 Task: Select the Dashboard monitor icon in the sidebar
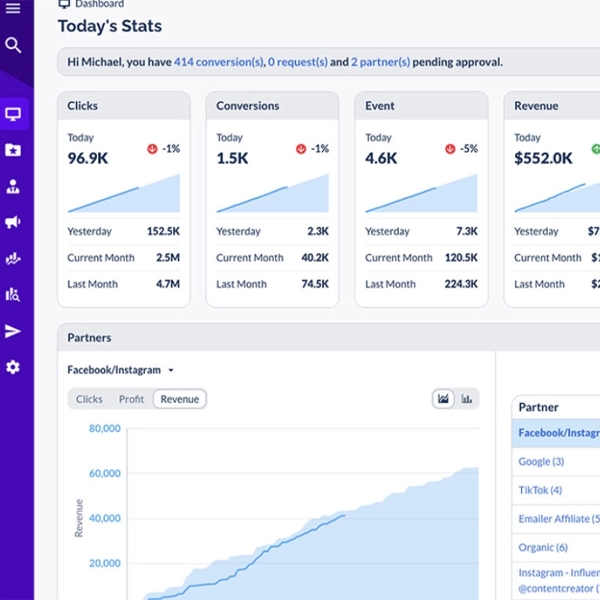pos(13,114)
